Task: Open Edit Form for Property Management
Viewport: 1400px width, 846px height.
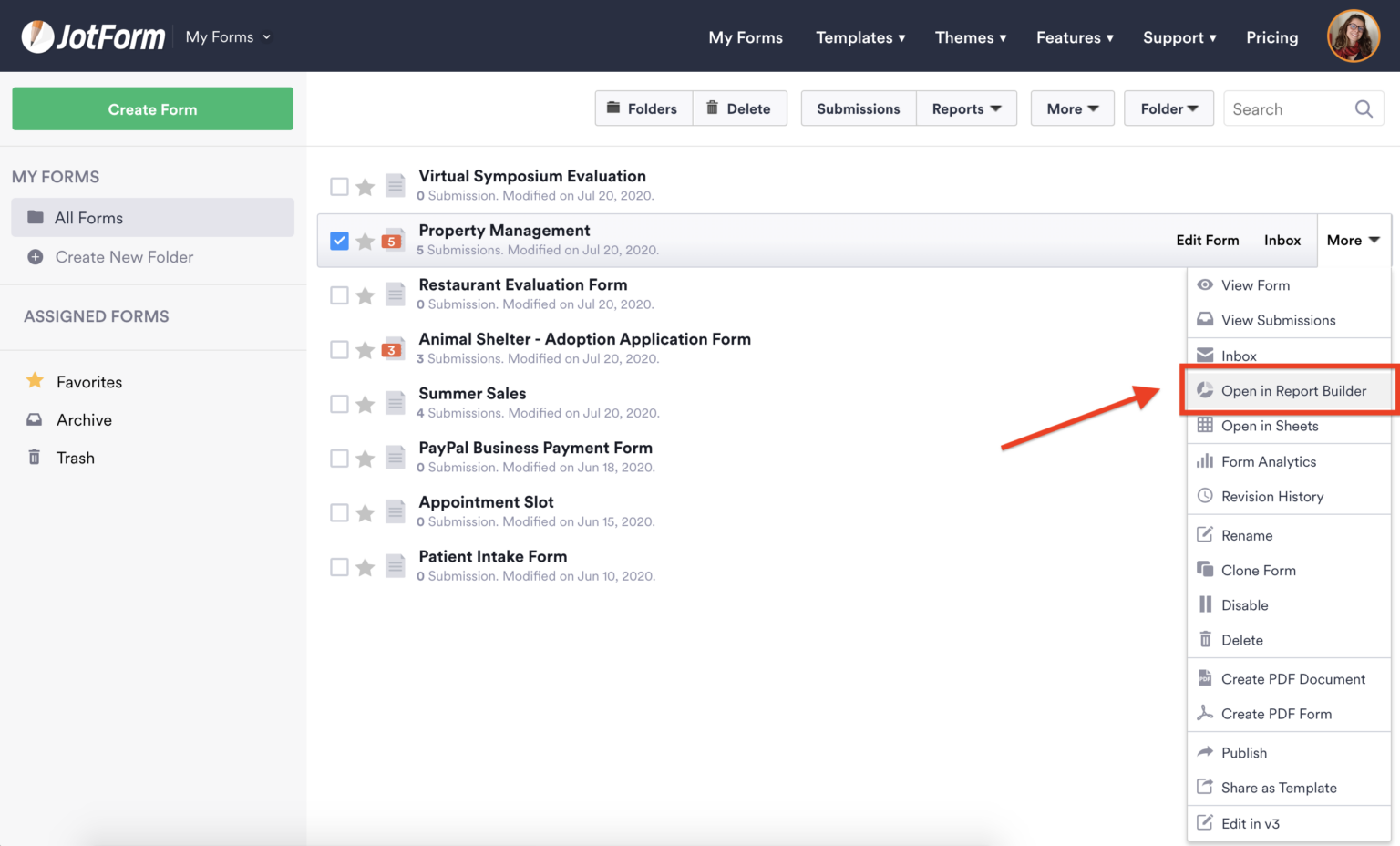Action: point(1207,240)
